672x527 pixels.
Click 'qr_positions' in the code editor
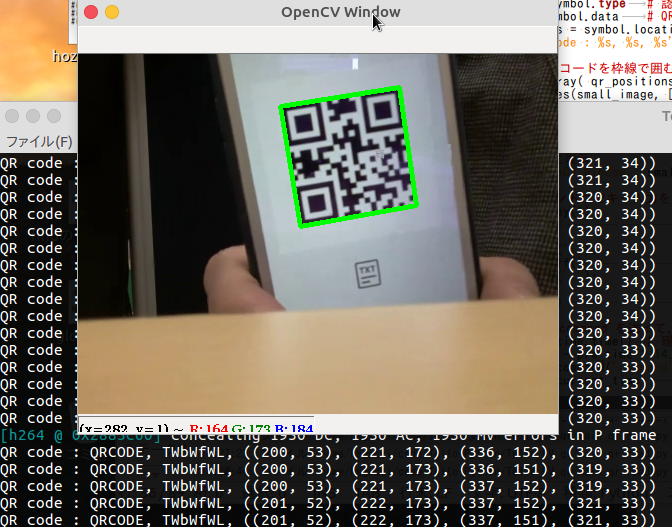click(631, 81)
